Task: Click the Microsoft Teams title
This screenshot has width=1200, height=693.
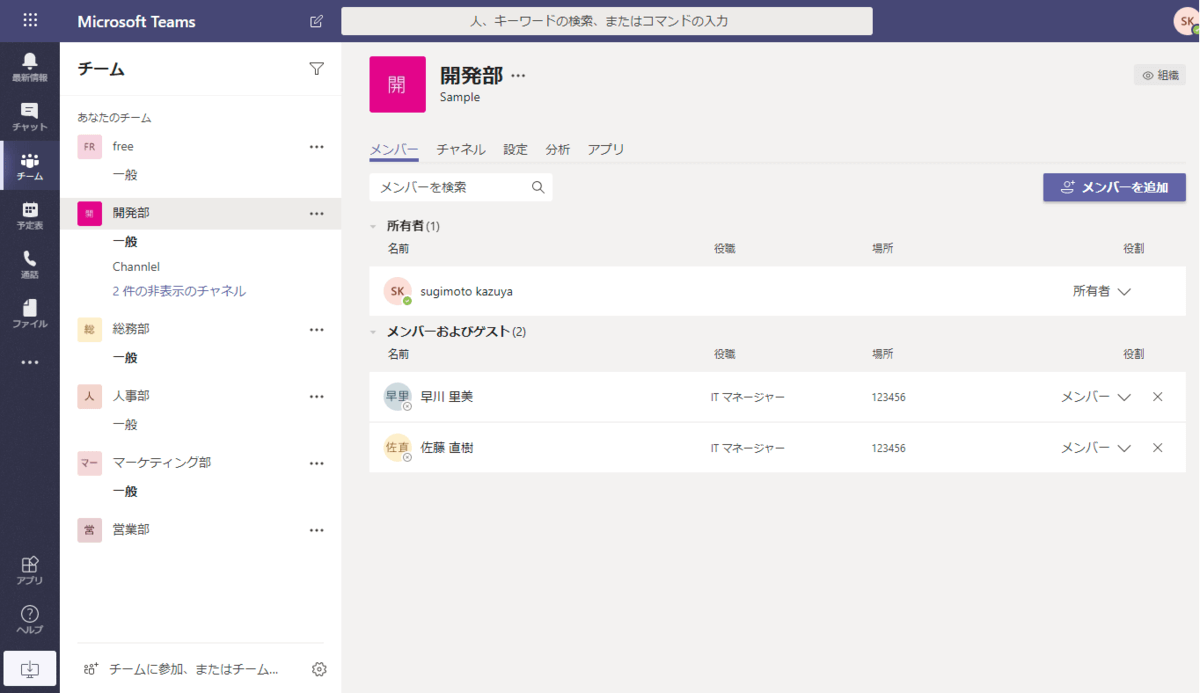Action: [136, 22]
